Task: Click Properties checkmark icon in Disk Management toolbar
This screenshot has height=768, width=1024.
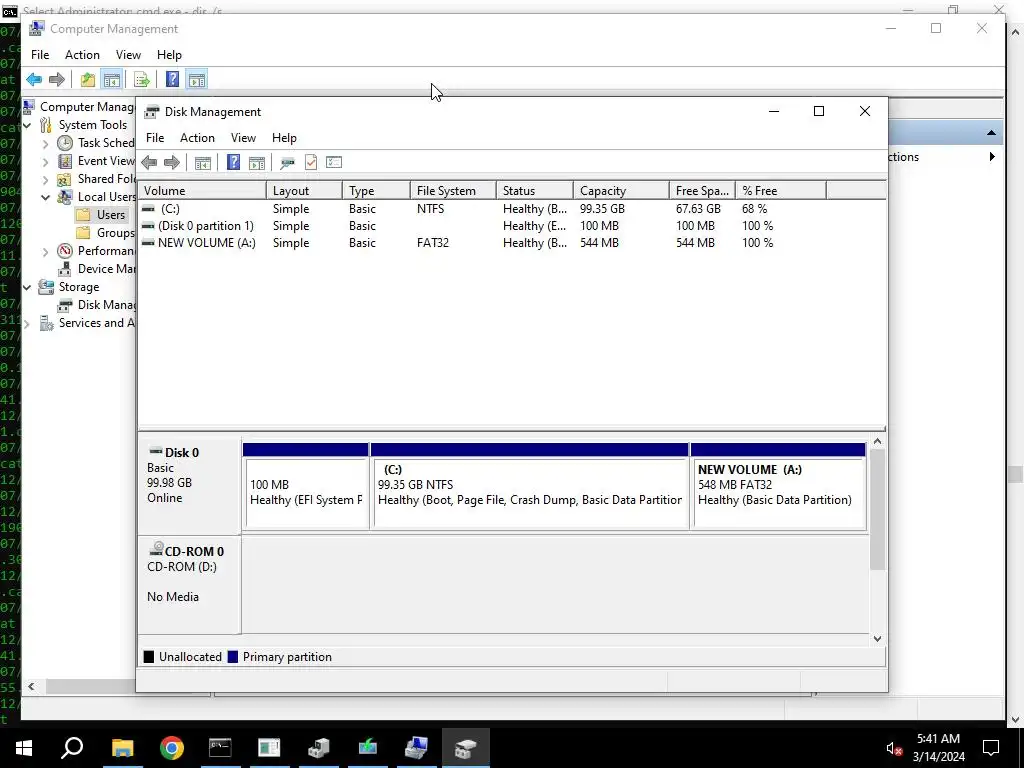Action: (311, 162)
